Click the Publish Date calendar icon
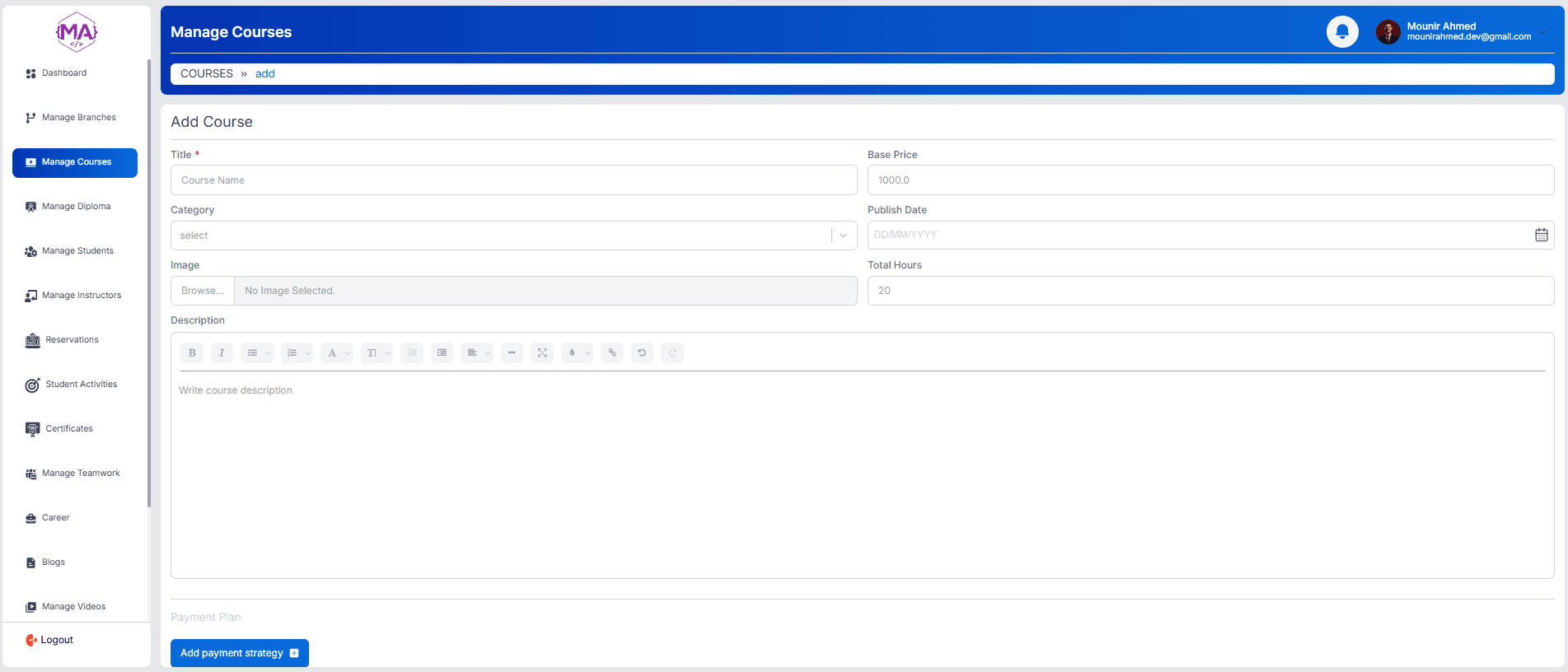Viewport: 1568px width, 672px height. (1541, 236)
